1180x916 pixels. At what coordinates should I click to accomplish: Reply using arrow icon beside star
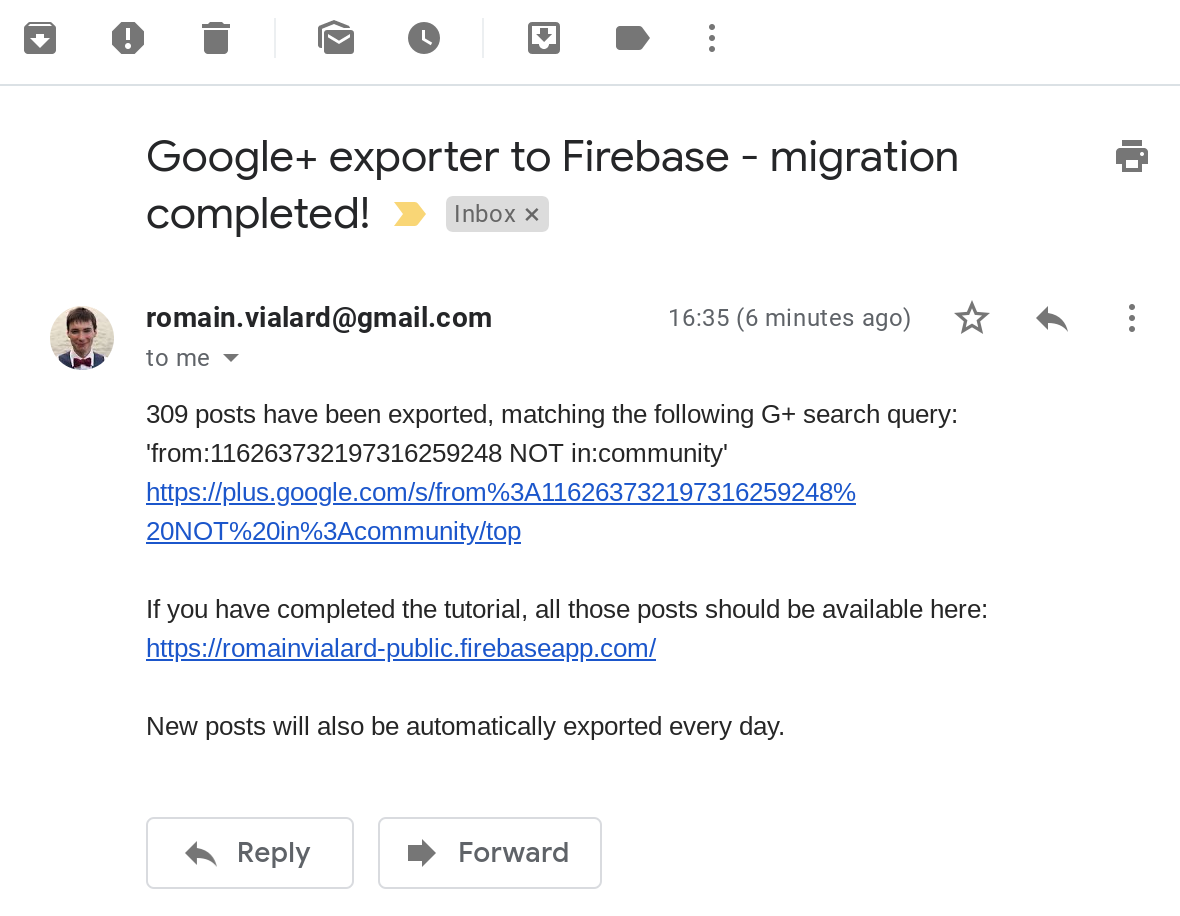tap(1052, 319)
